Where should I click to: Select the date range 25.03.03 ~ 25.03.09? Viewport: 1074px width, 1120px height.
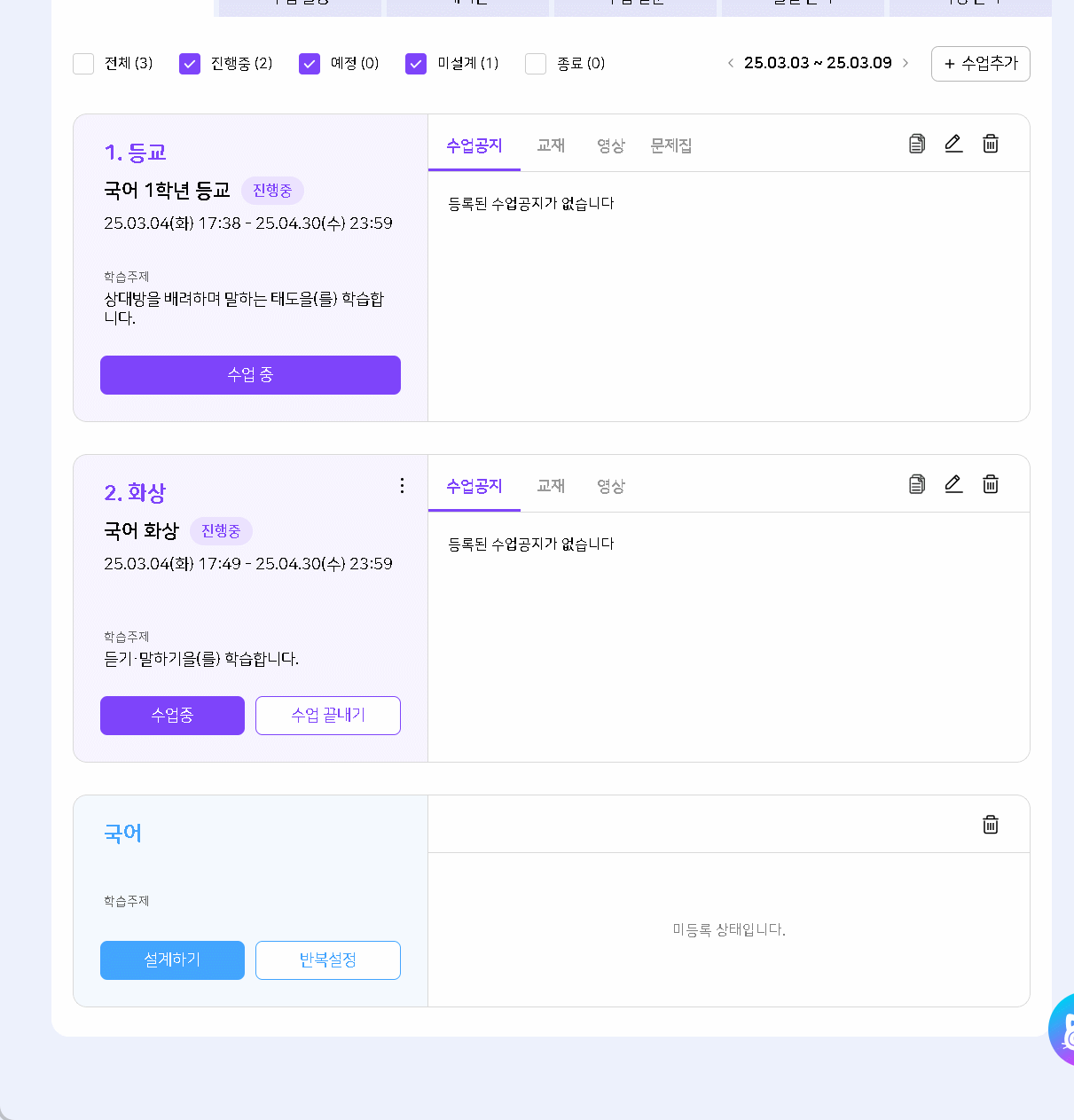point(817,63)
